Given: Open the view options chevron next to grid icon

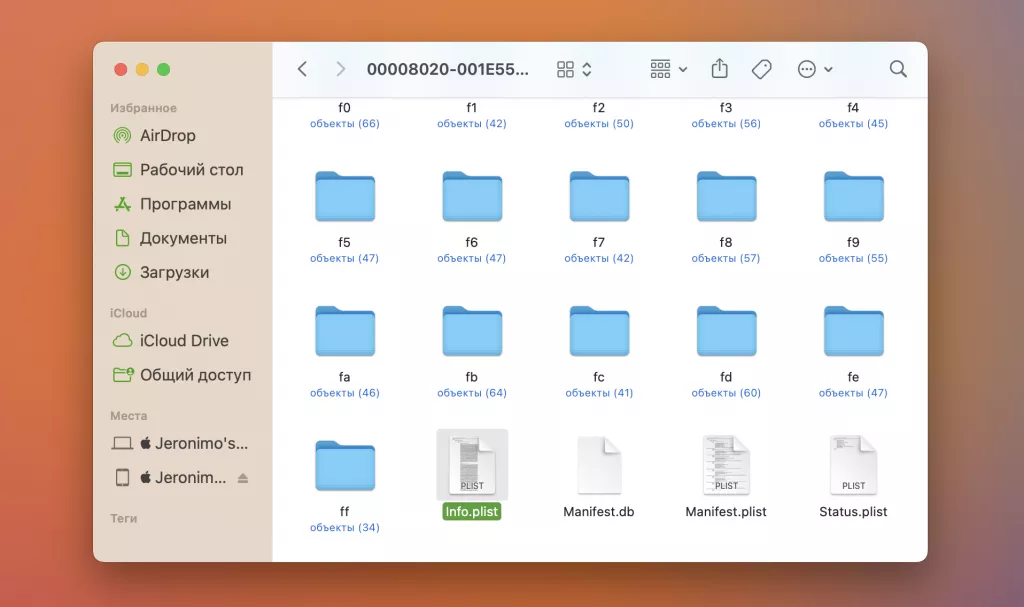Looking at the screenshot, I should pyautogui.click(x=586, y=69).
